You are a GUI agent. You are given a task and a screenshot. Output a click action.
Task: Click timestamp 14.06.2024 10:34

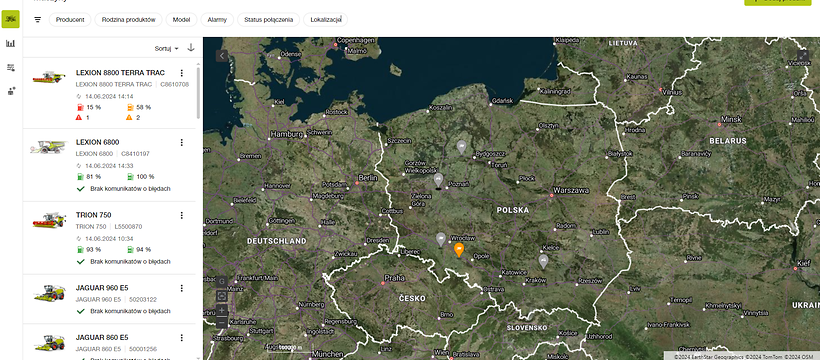pyautogui.click(x=110, y=239)
